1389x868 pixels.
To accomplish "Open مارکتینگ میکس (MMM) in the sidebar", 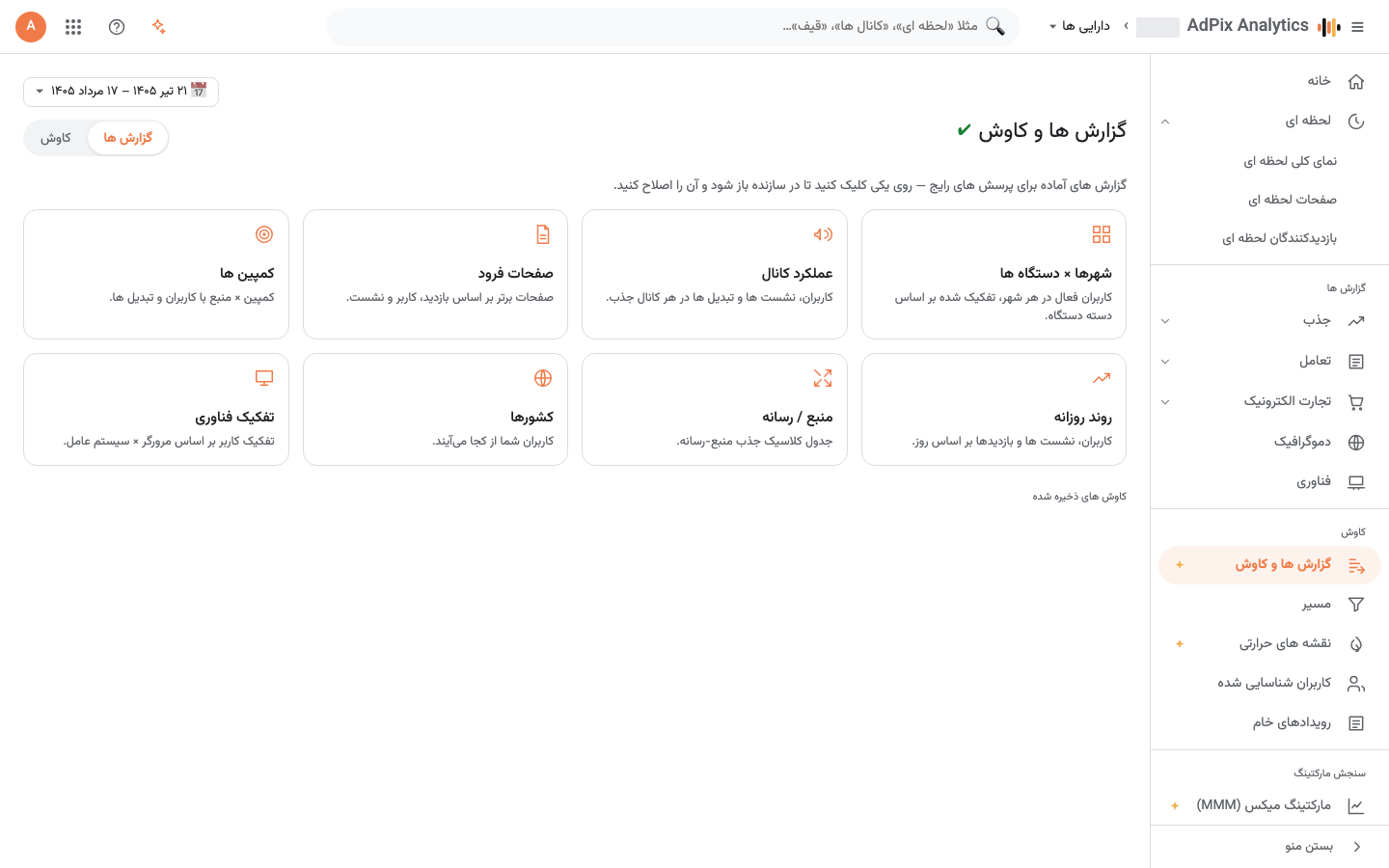I will 1269,805.
